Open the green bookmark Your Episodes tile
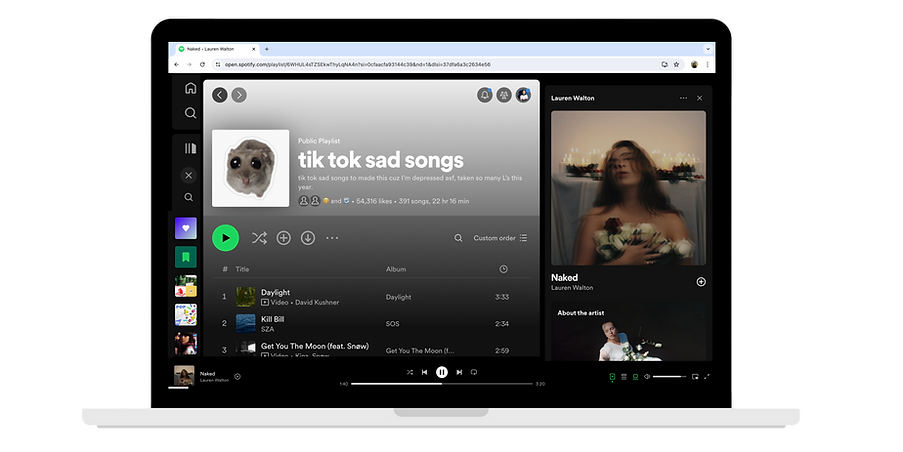The height and width of the screenshot is (452, 903). pyautogui.click(x=185, y=257)
